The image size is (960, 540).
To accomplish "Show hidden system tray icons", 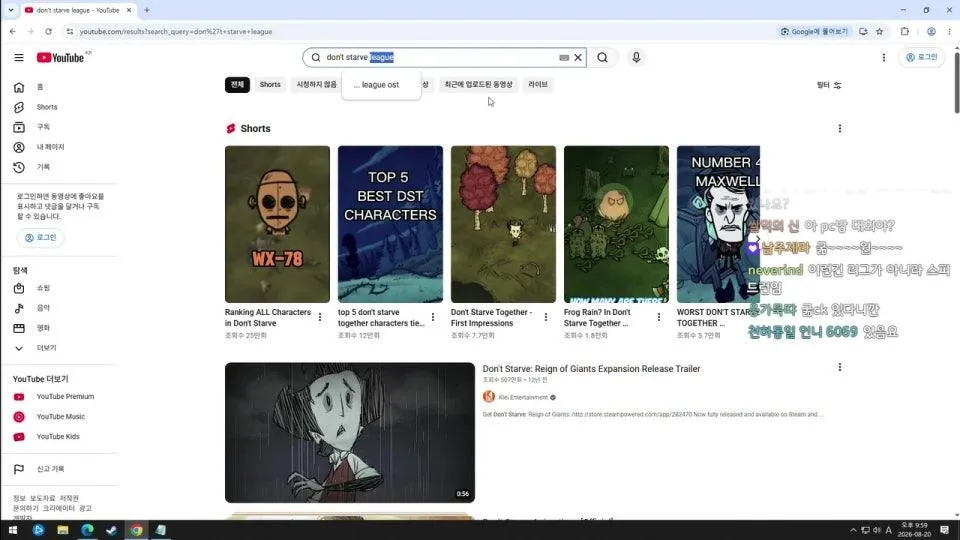I will click(853, 530).
